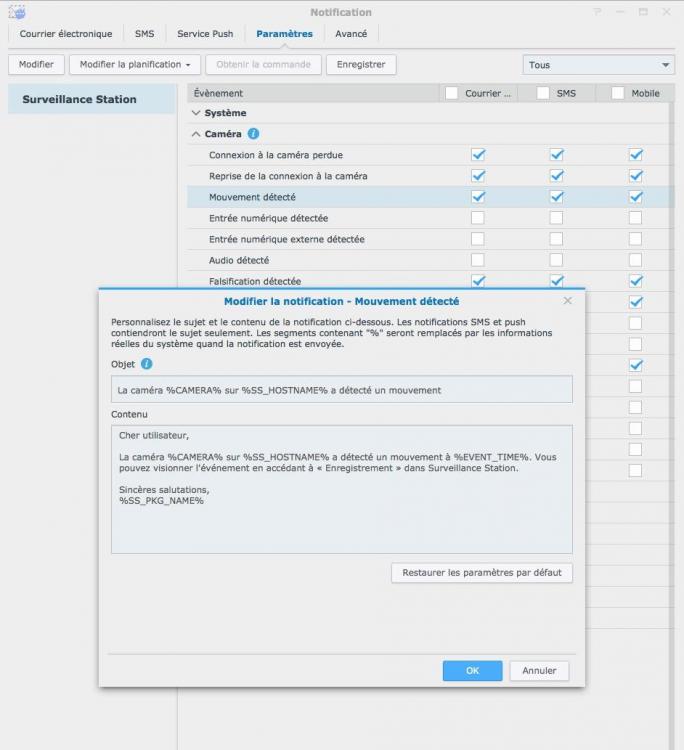The height and width of the screenshot is (750, 684).
Task: Click the Surveillance Station app icon in title bar
Action: pyautogui.click(x=17, y=11)
